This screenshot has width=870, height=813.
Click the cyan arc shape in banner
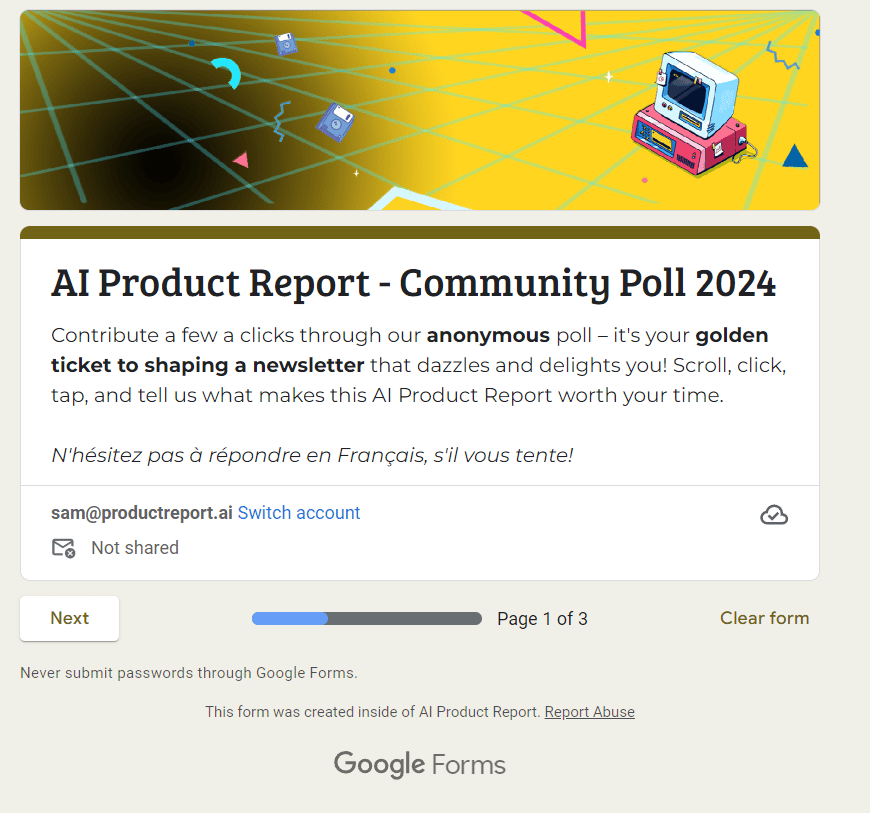tap(227, 73)
